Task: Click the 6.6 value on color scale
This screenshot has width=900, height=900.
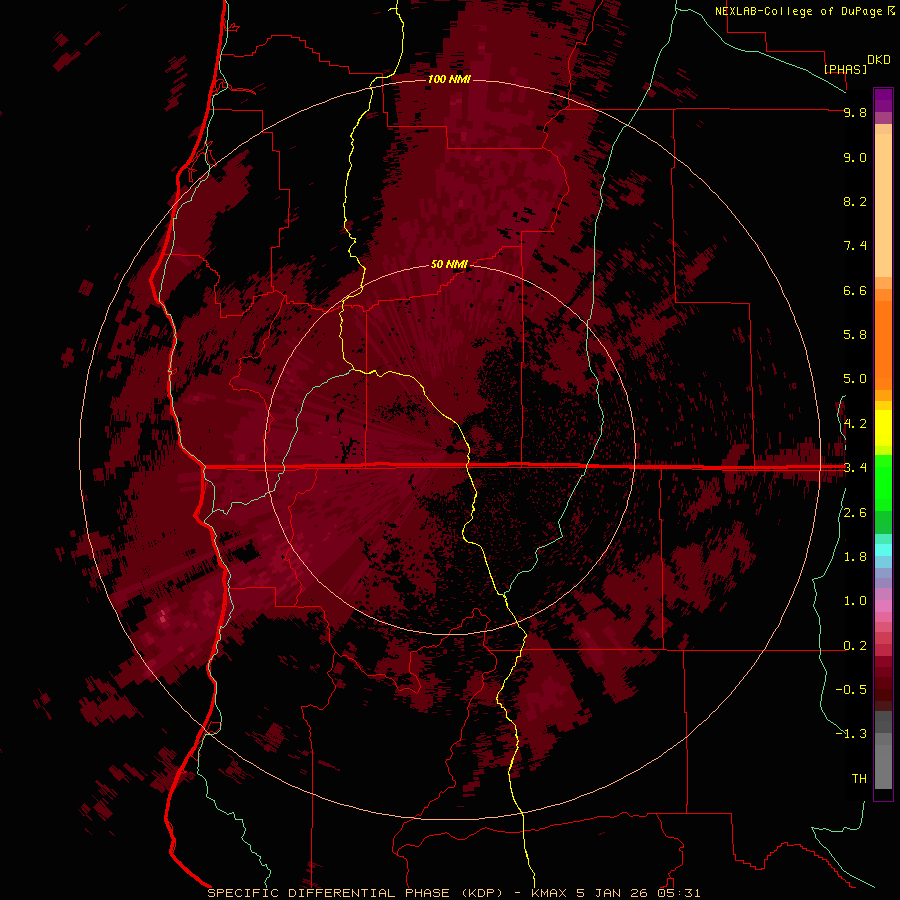Action: point(855,290)
